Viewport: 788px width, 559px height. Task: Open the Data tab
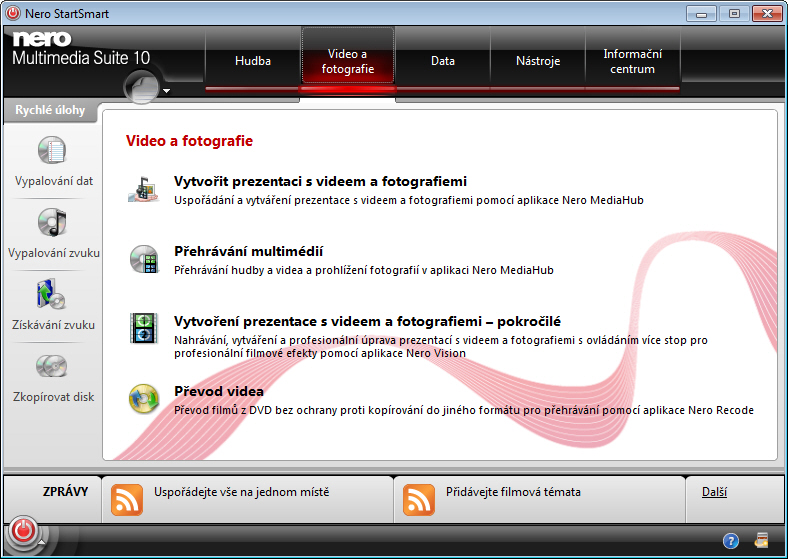443,61
